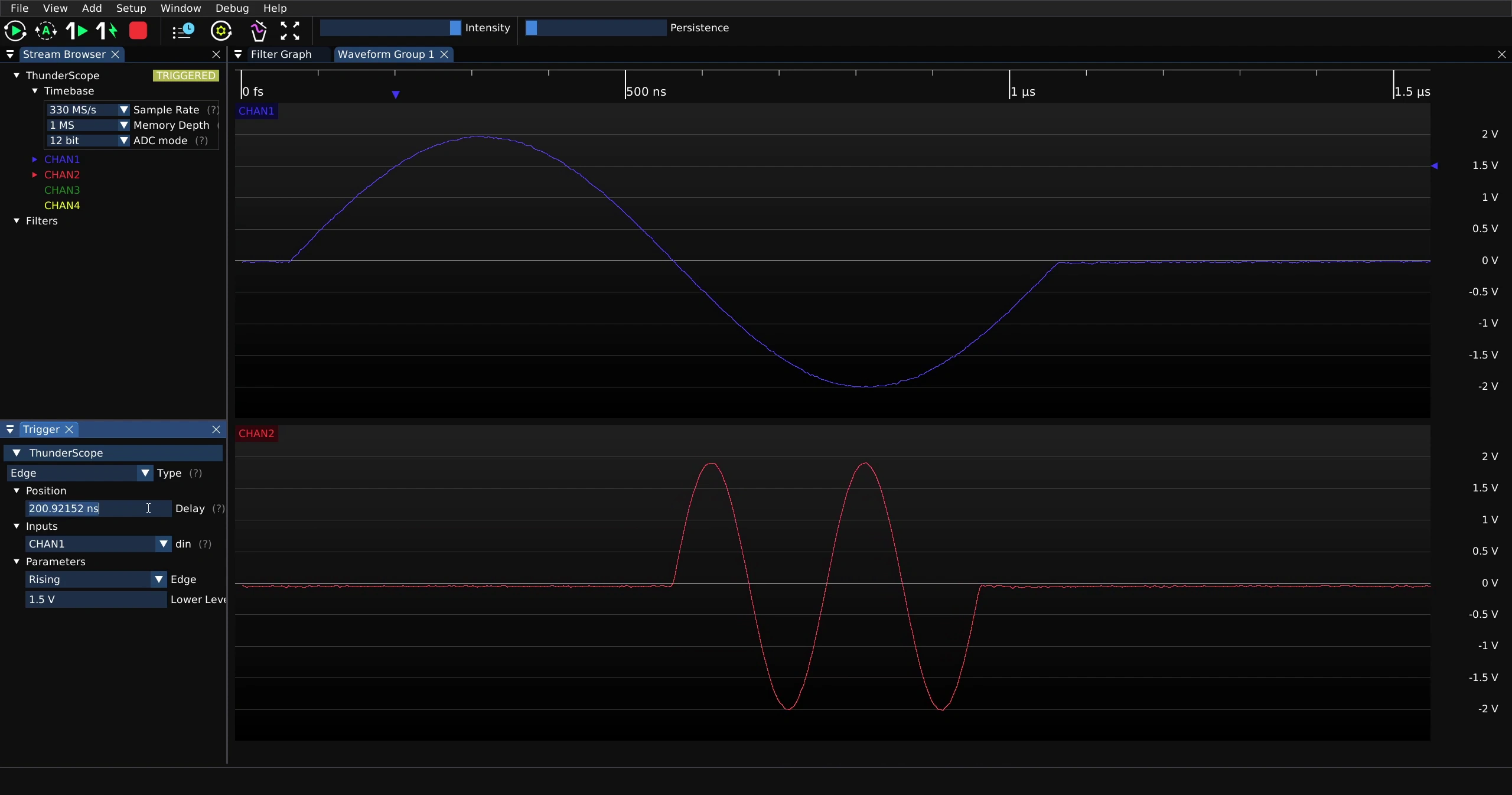
Task: Adjust the Persistence slider
Action: pos(596,28)
